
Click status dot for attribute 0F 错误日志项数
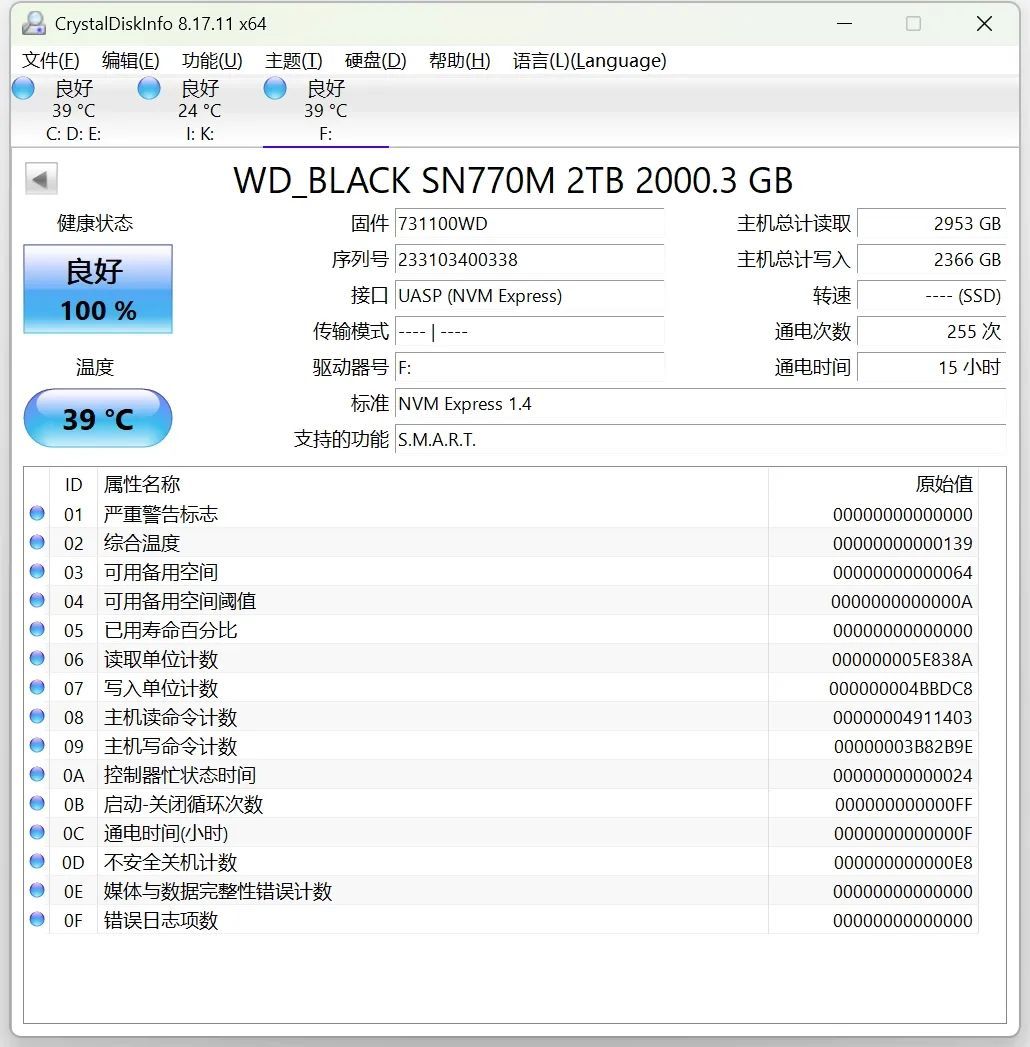(37, 919)
